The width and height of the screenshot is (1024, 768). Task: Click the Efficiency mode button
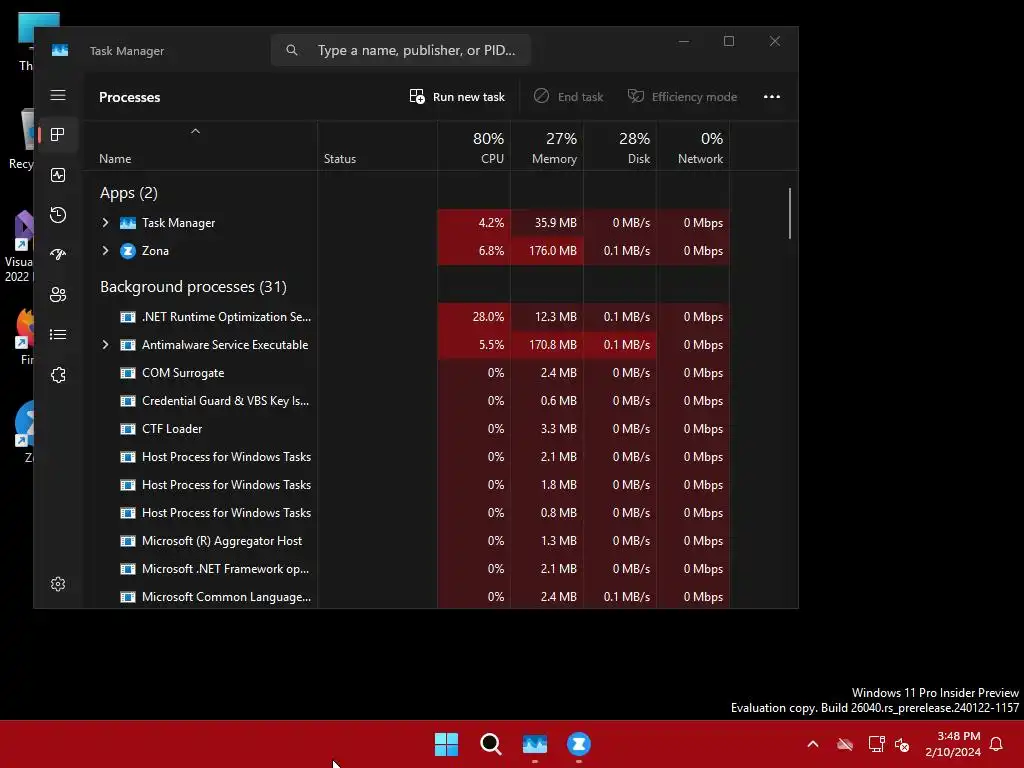682,97
